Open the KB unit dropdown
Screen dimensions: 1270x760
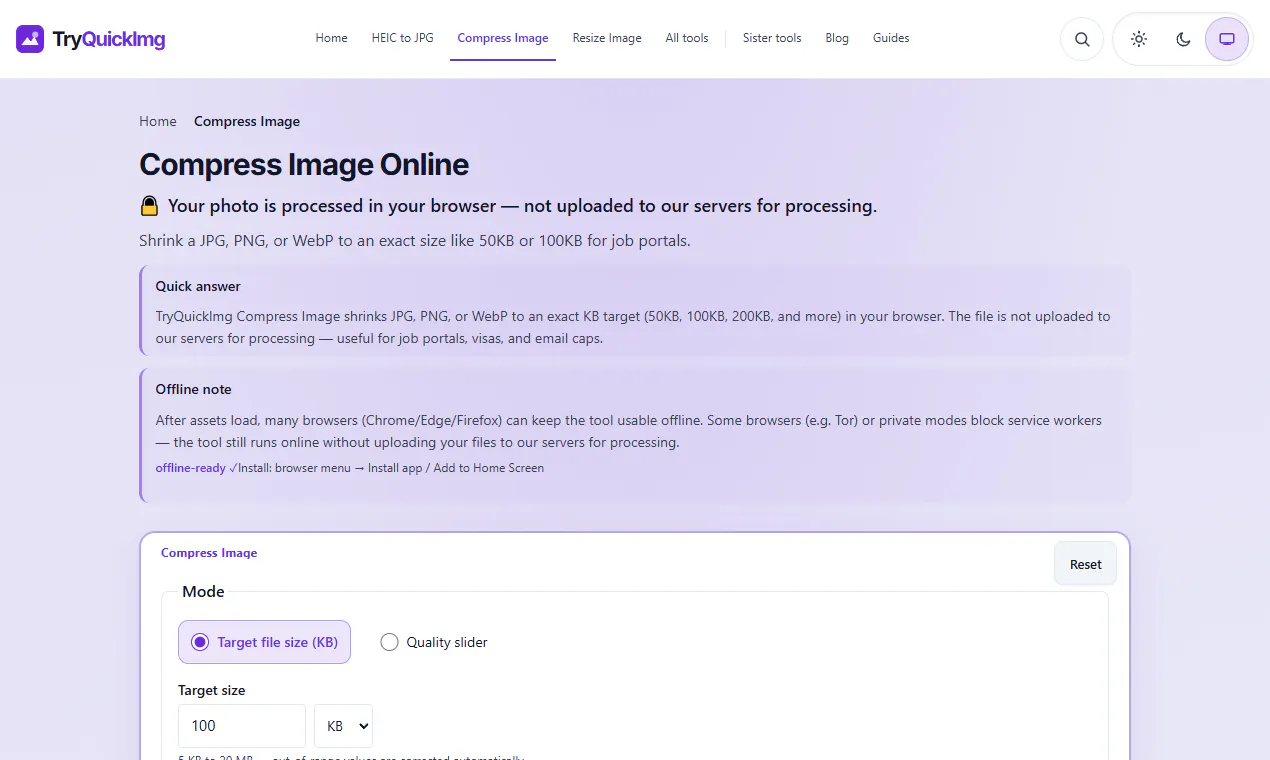[343, 726]
